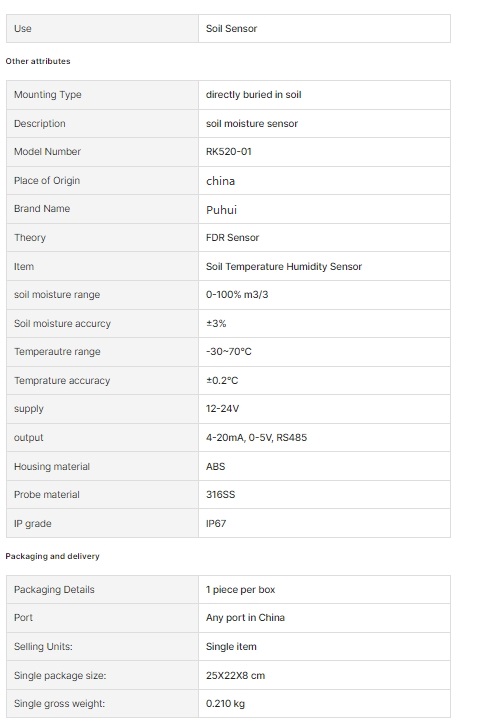Image resolution: width=479 pixels, height=726 pixels.
Task: Click 'Soil Temperature Humidity Sensor' item value
Action: pyautogui.click(x=284, y=267)
